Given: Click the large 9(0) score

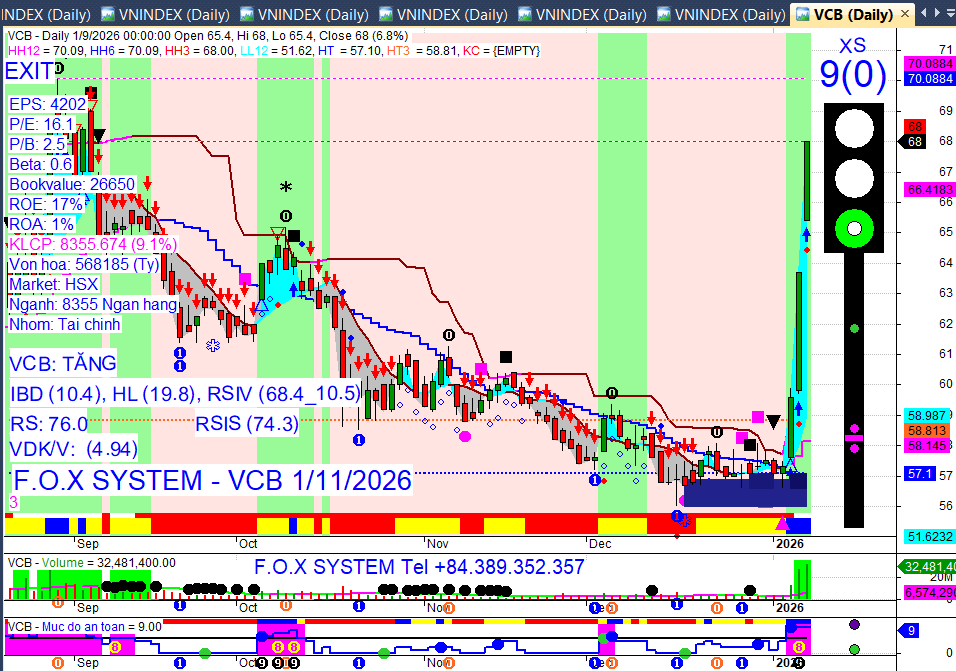Looking at the screenshot, I should pos(853,75).
